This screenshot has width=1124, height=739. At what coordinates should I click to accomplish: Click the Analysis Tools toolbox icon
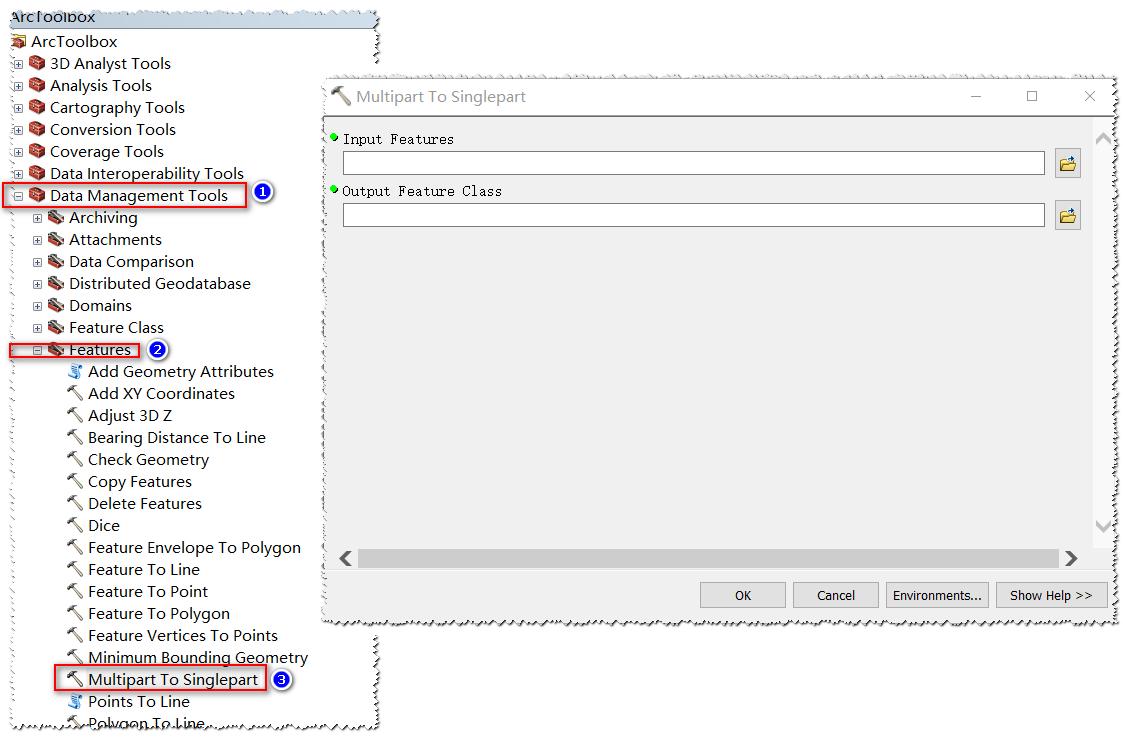click(37, 85)
